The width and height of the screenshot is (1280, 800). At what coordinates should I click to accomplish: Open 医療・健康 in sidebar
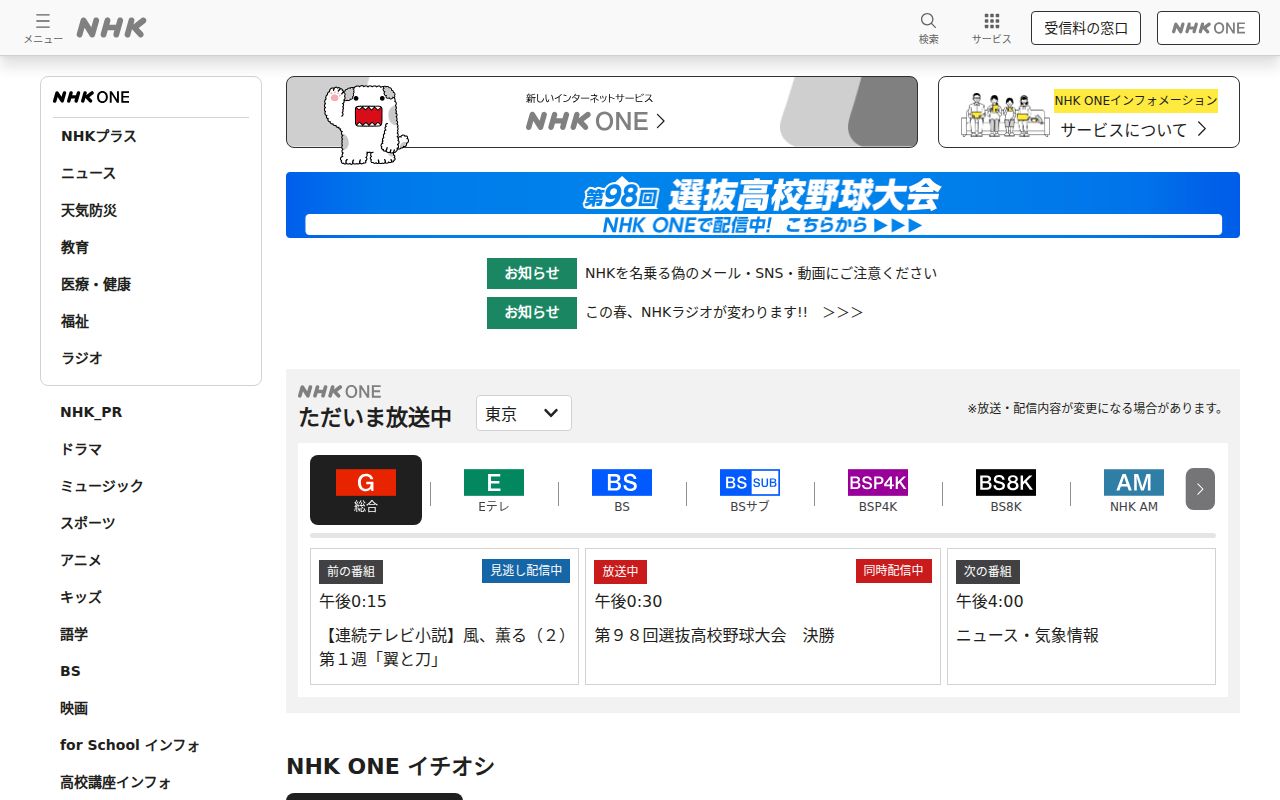[96, 284]
